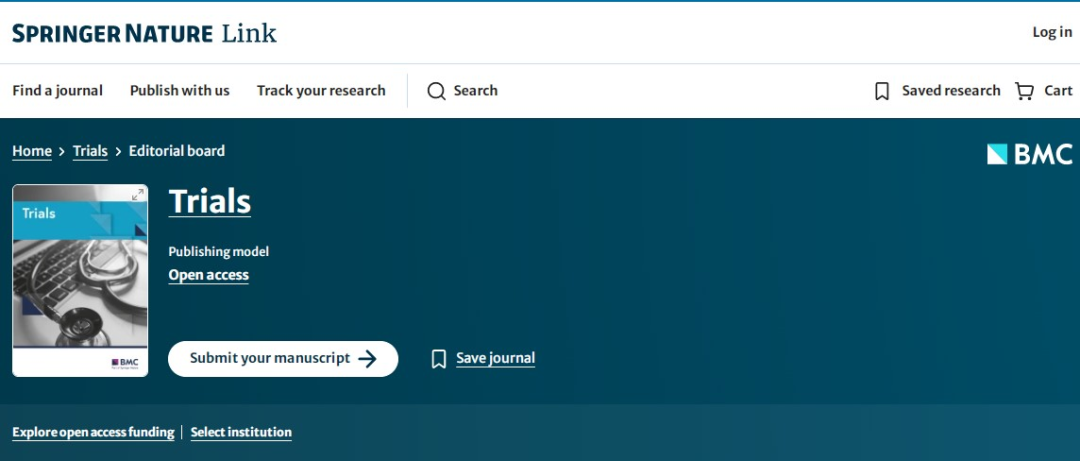Screen dimensions: 1080x461
Task: Click the Open access link
Action: pos(209,275)
